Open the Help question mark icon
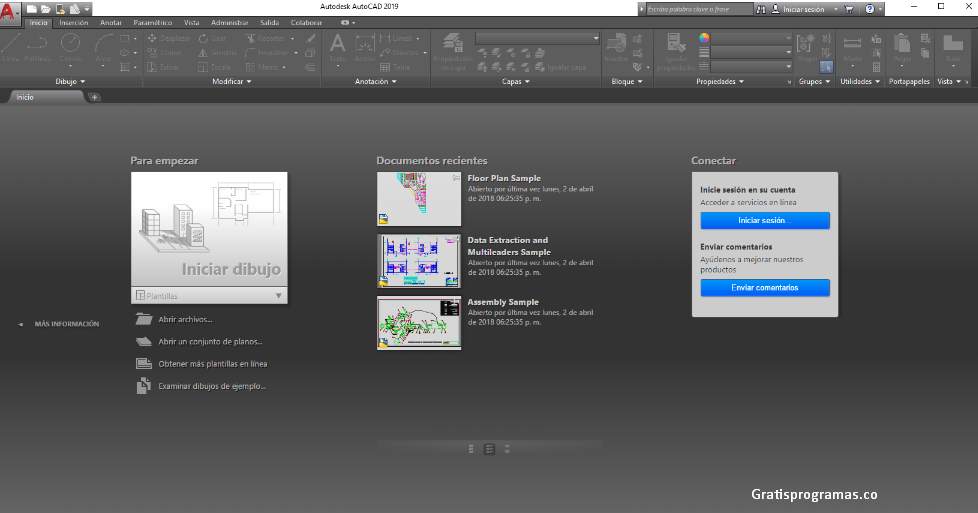The width and height of the screenshot is (978, 513). [x=869, y=8]
